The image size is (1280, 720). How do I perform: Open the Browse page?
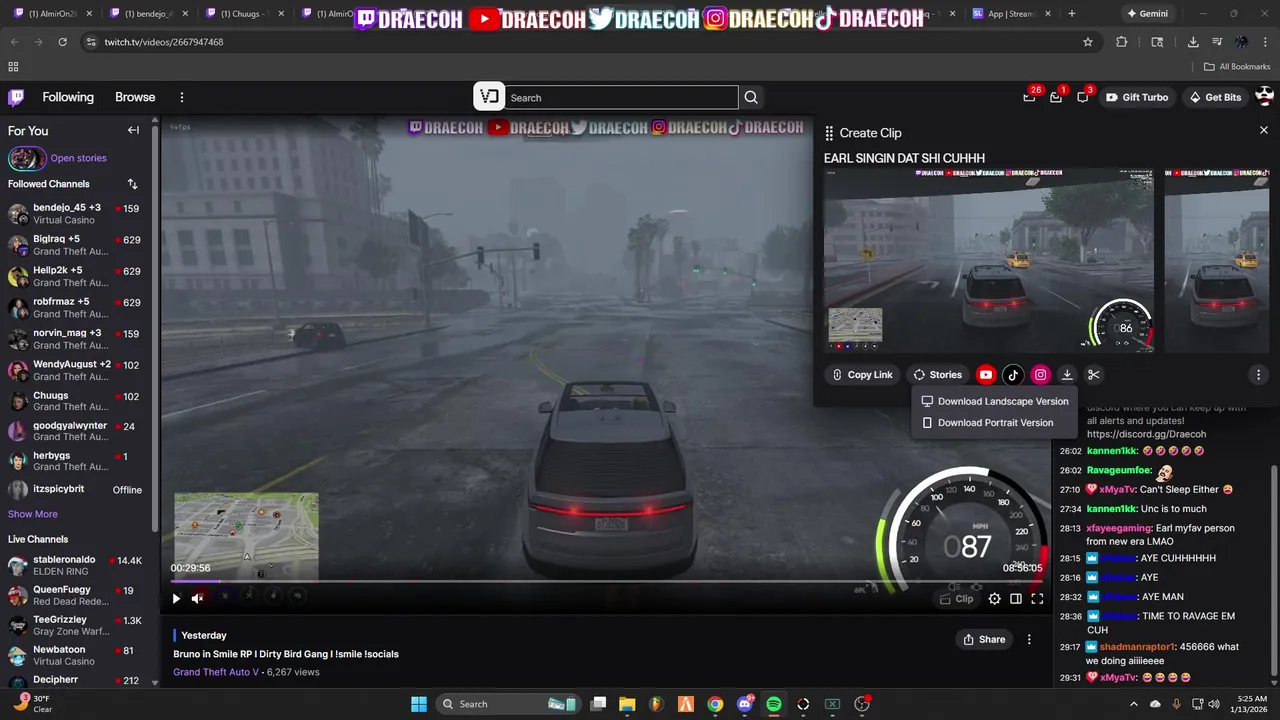pyautogui.click(x=135, y=97)
